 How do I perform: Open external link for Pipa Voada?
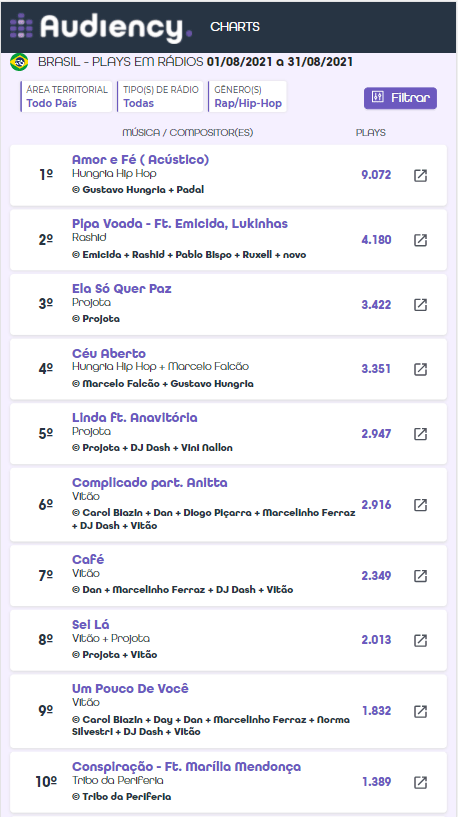(x=420, y=240)
